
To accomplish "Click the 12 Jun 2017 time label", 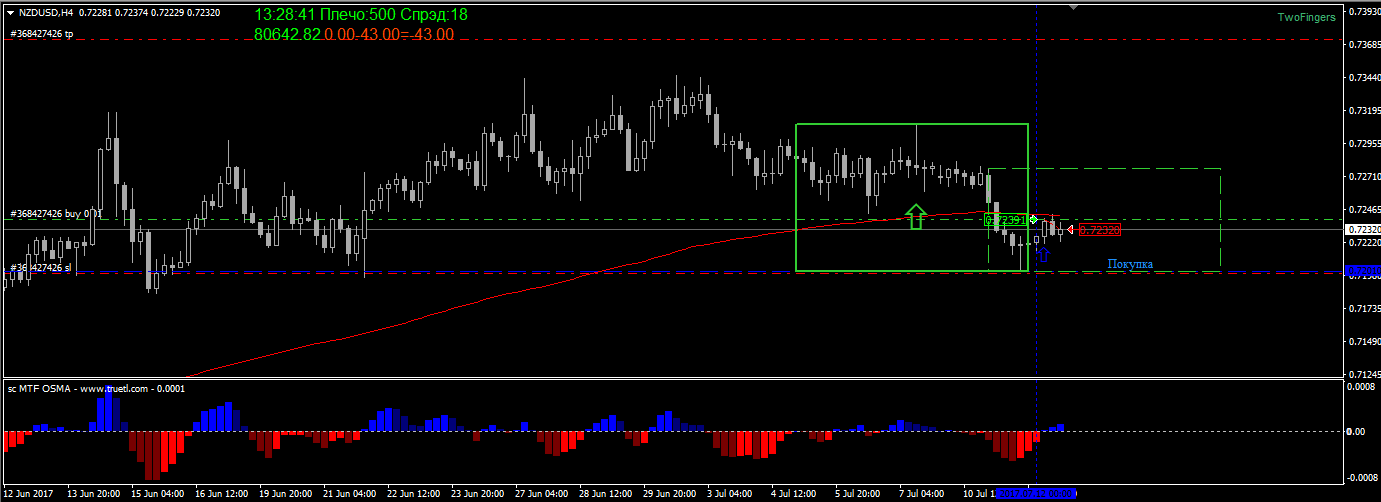I will (x=29, y=494).
